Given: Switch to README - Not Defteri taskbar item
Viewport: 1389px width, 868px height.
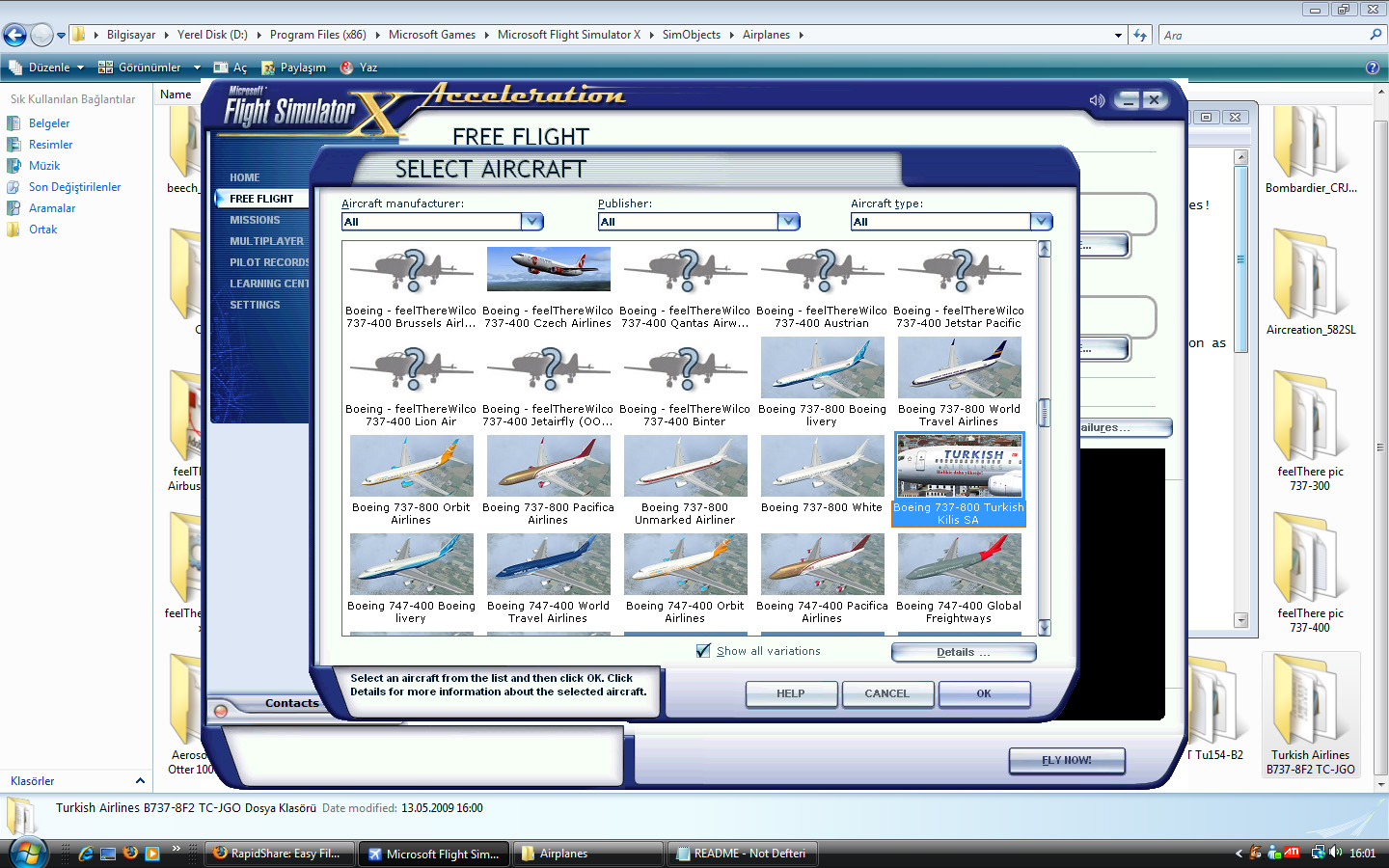Looking at the screenshot, I should [743, 854].
